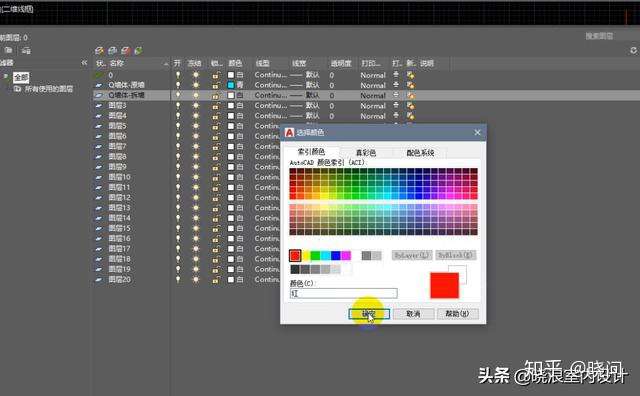The width and height of the screenshot is (640, 396).
Task: Click the New Layer toolbar icon
Action: (x=99, y=51)
